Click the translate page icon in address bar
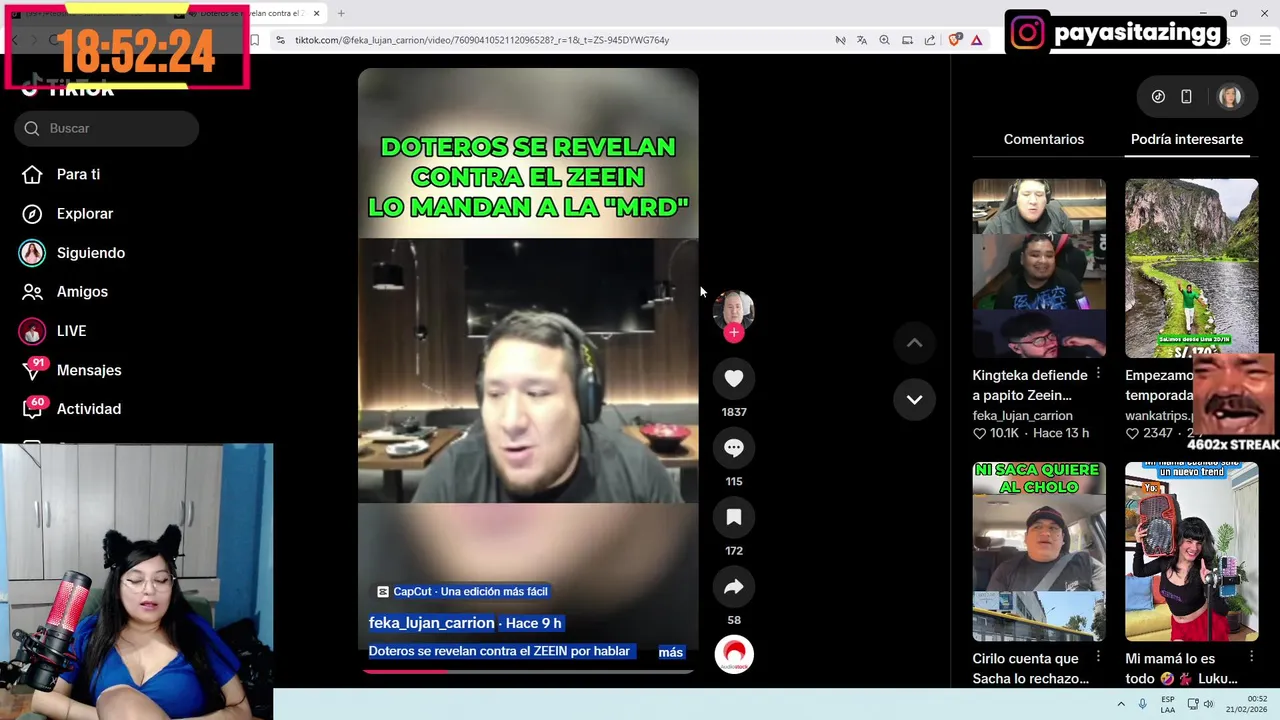The image size is (1280, 720). pos(862,40)
